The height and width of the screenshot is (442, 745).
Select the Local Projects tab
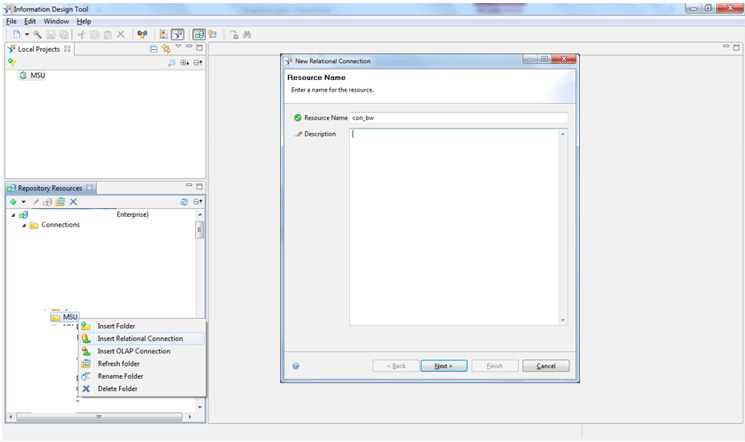point(39,49)
